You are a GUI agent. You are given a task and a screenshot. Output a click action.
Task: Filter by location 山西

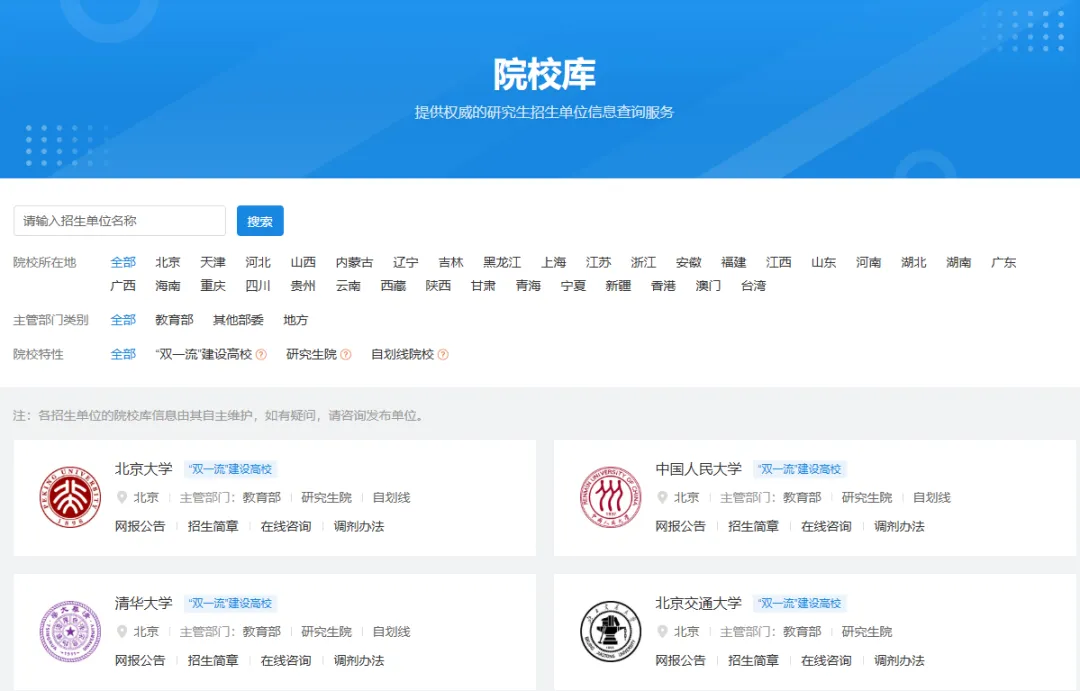pyautogui.click(x=303, y=262)
